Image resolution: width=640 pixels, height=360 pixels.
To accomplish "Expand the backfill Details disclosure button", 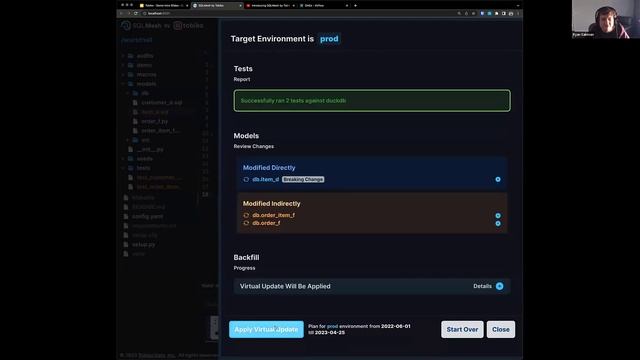I will point(499,286).
